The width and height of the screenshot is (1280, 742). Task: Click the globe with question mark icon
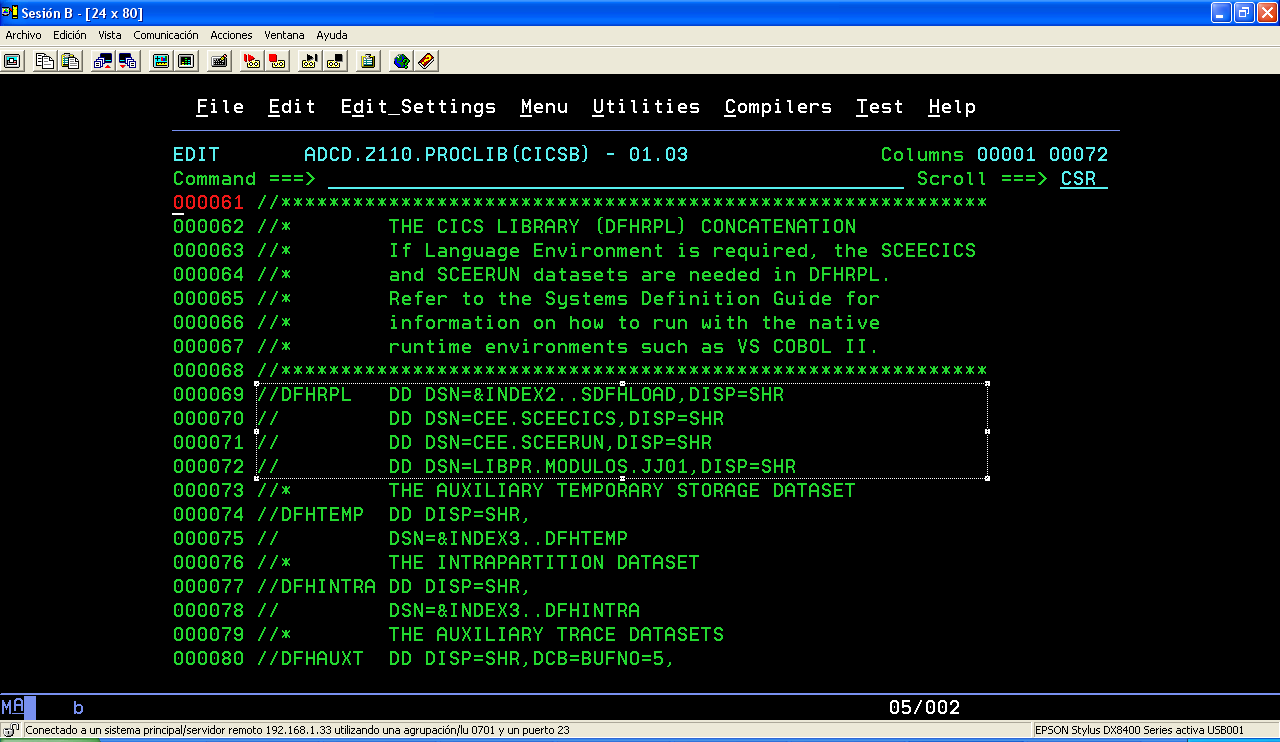(399, 61)
